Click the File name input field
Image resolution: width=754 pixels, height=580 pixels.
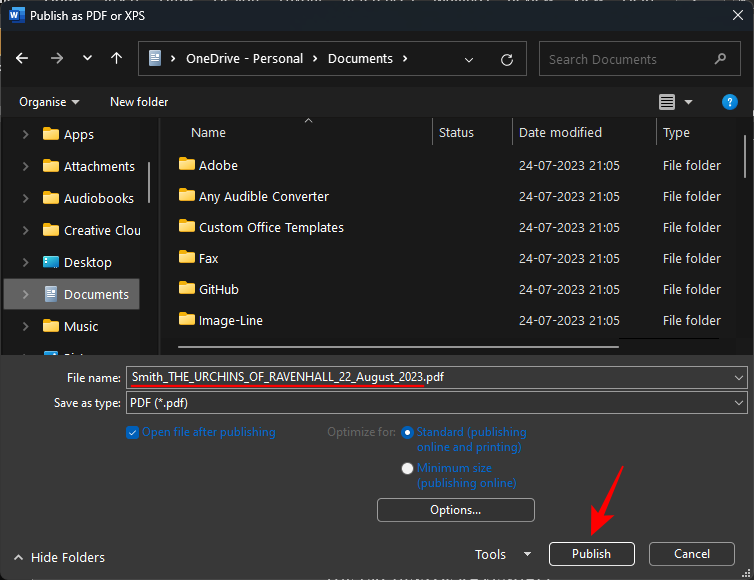[430, 377]
